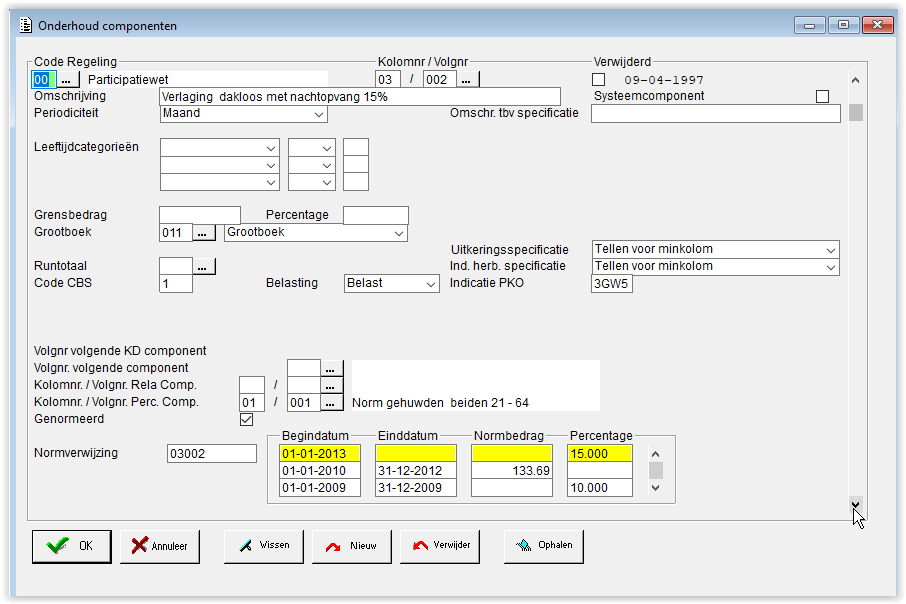Click the Grensbedrag input field
The height and width of the screenshot is (604, 906).
pyautogui.click(x=199, y=216)
